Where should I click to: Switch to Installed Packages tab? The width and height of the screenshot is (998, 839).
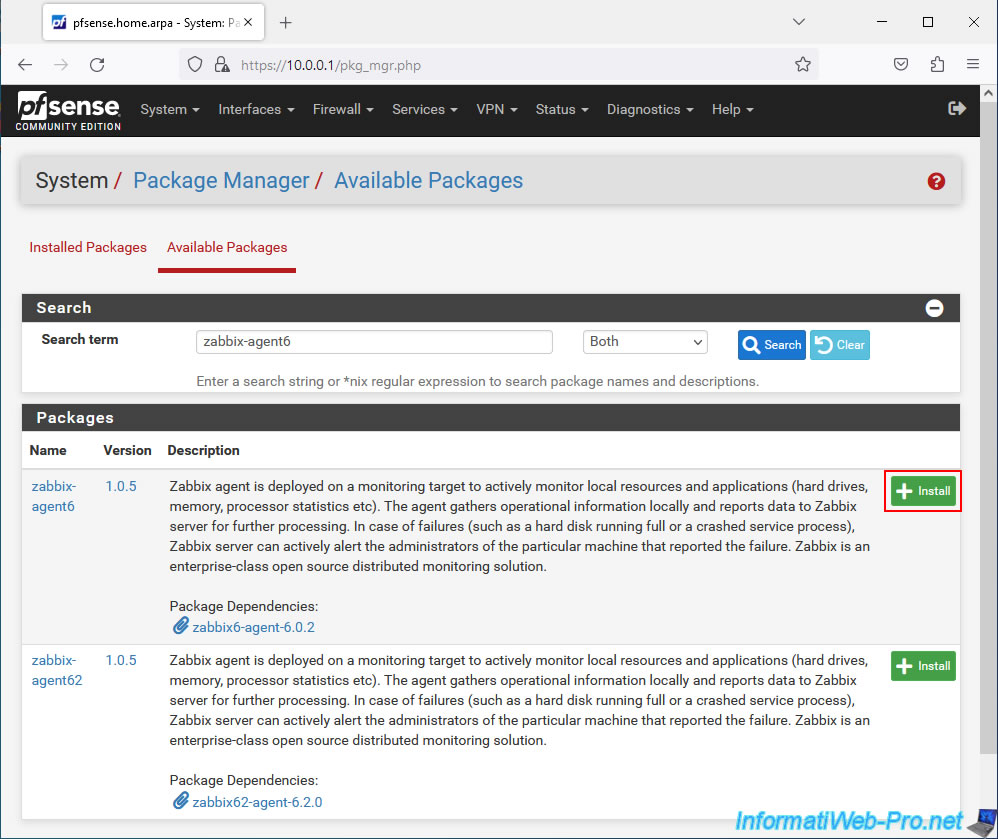coord(88,248)
